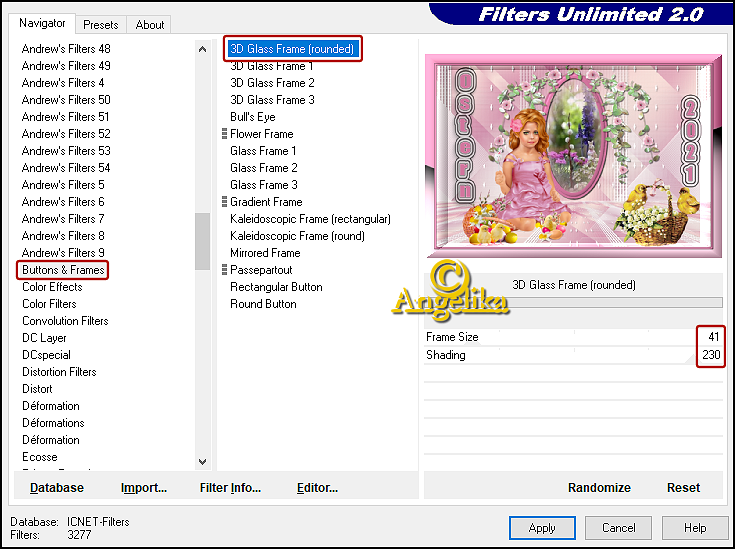Click the grip icon beside Gradient Frame
Image resolution: width=735 pixels, height=549 pixels.
(x=225, y=202)
